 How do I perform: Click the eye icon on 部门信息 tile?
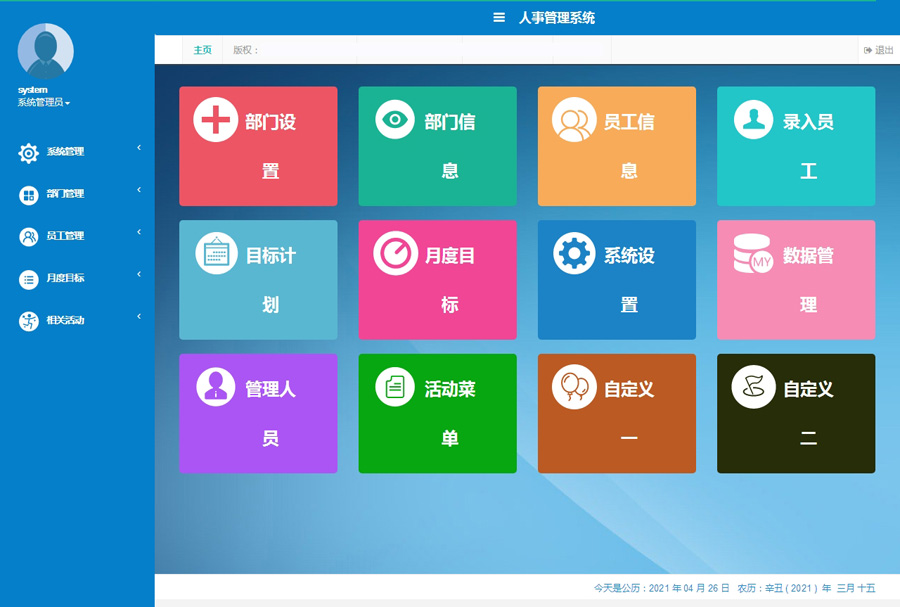coord(395,120)
